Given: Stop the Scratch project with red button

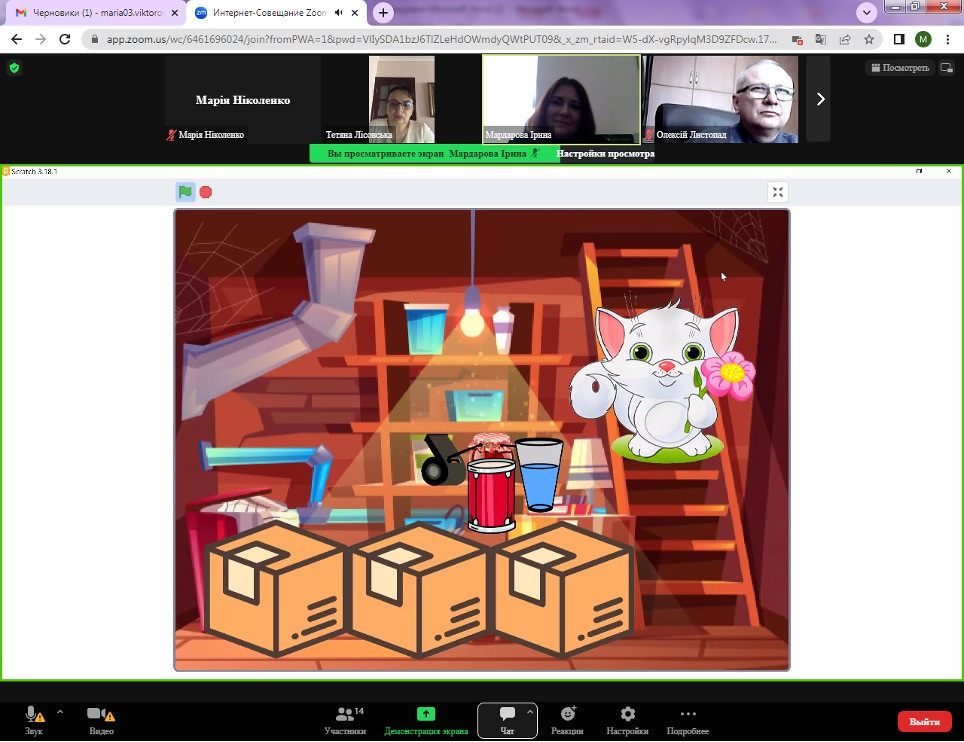Looking at the screenshot, I should (206, 192).
